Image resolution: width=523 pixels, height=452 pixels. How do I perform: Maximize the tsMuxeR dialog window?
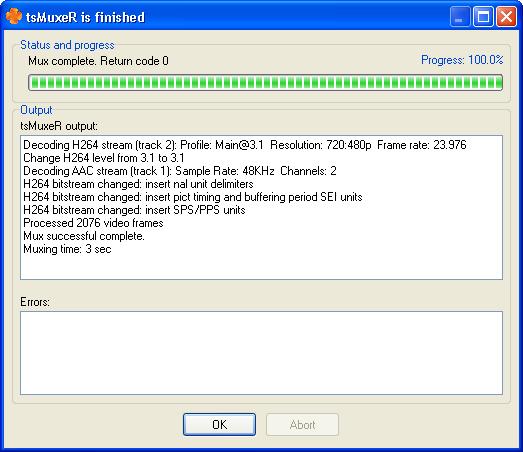(483, 17)
